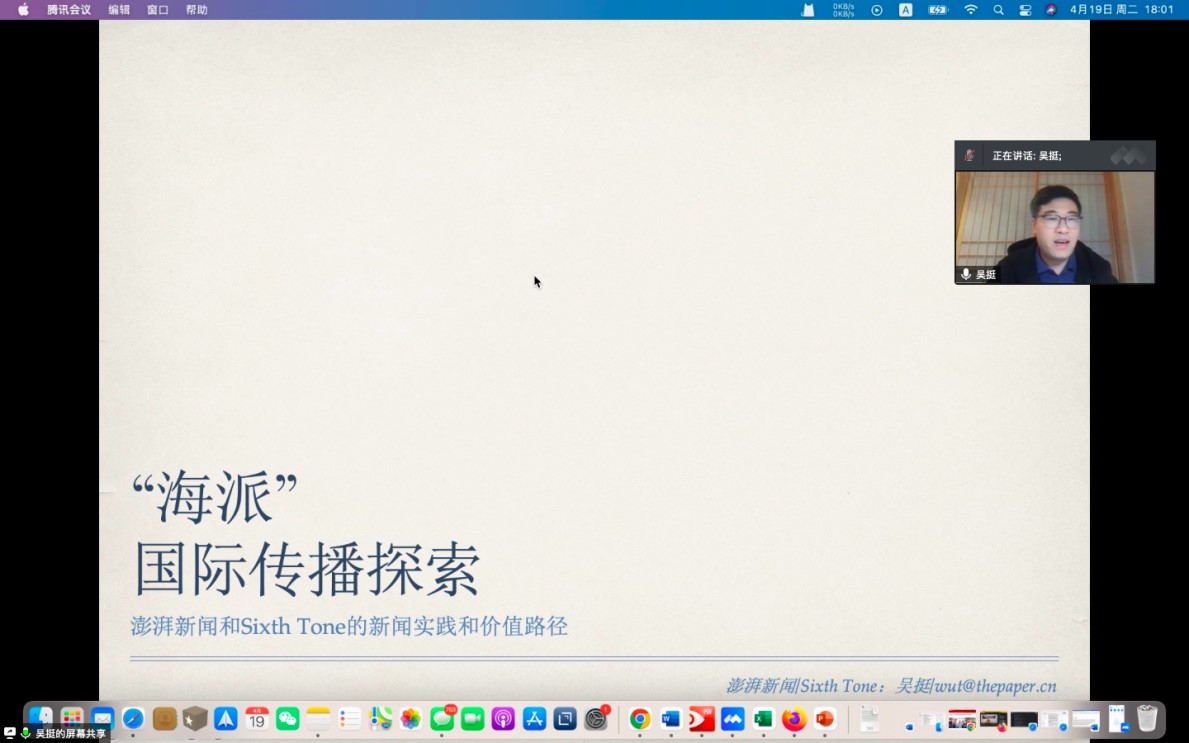Open Spotlight search
Image resolution: width=1189 pixels, height=743 pixels.
click(999, 10)
